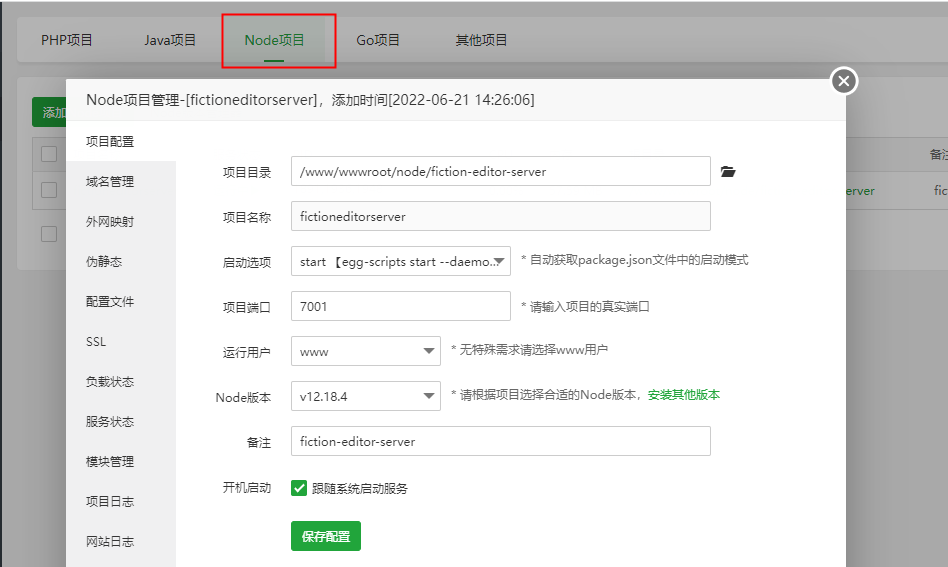Go to 项目日志 in the side menu

[x=110, y=502]
